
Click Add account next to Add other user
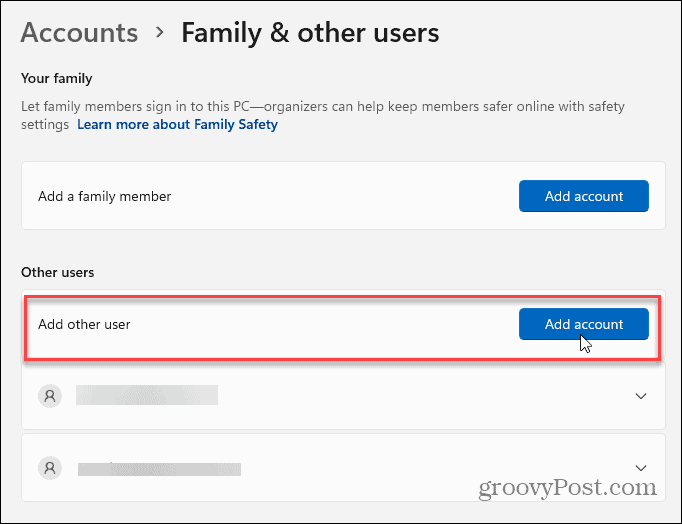pos(583,324)
